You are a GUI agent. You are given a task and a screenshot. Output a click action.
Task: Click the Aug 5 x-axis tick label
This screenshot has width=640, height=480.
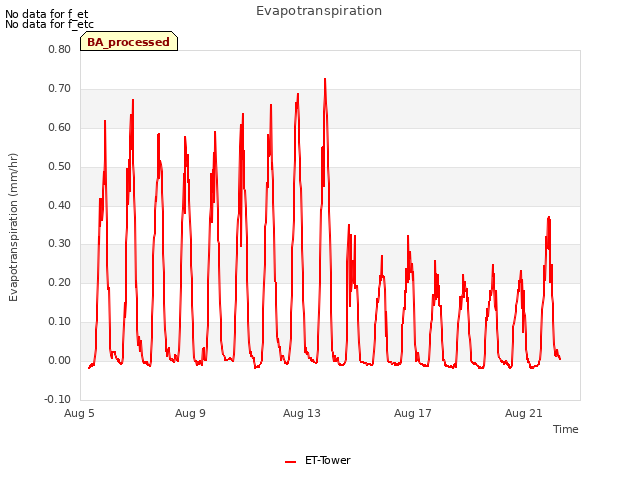(79, 413)
